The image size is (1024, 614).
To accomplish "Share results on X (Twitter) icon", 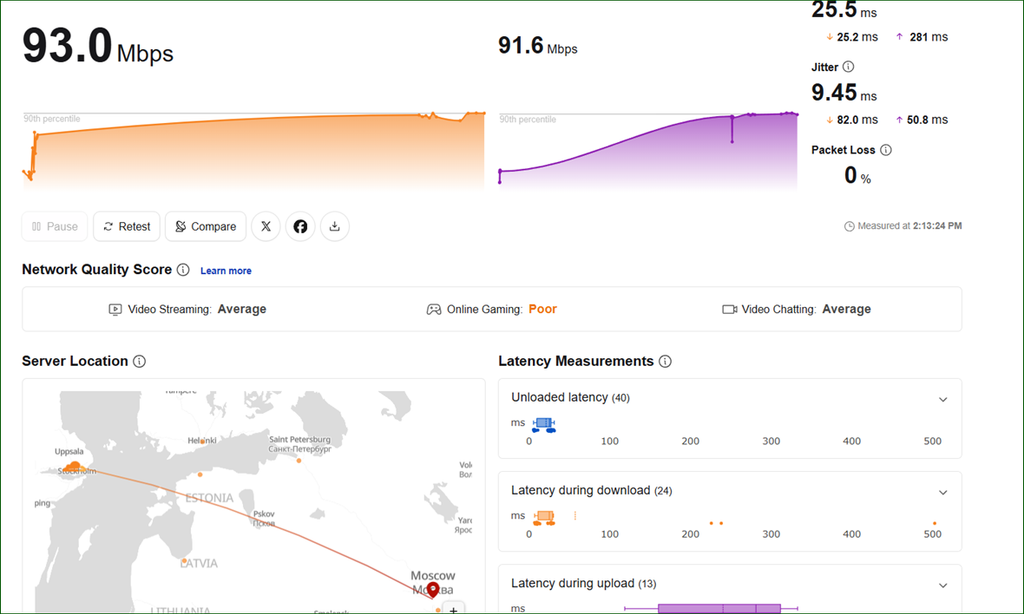I will (266, 227).
